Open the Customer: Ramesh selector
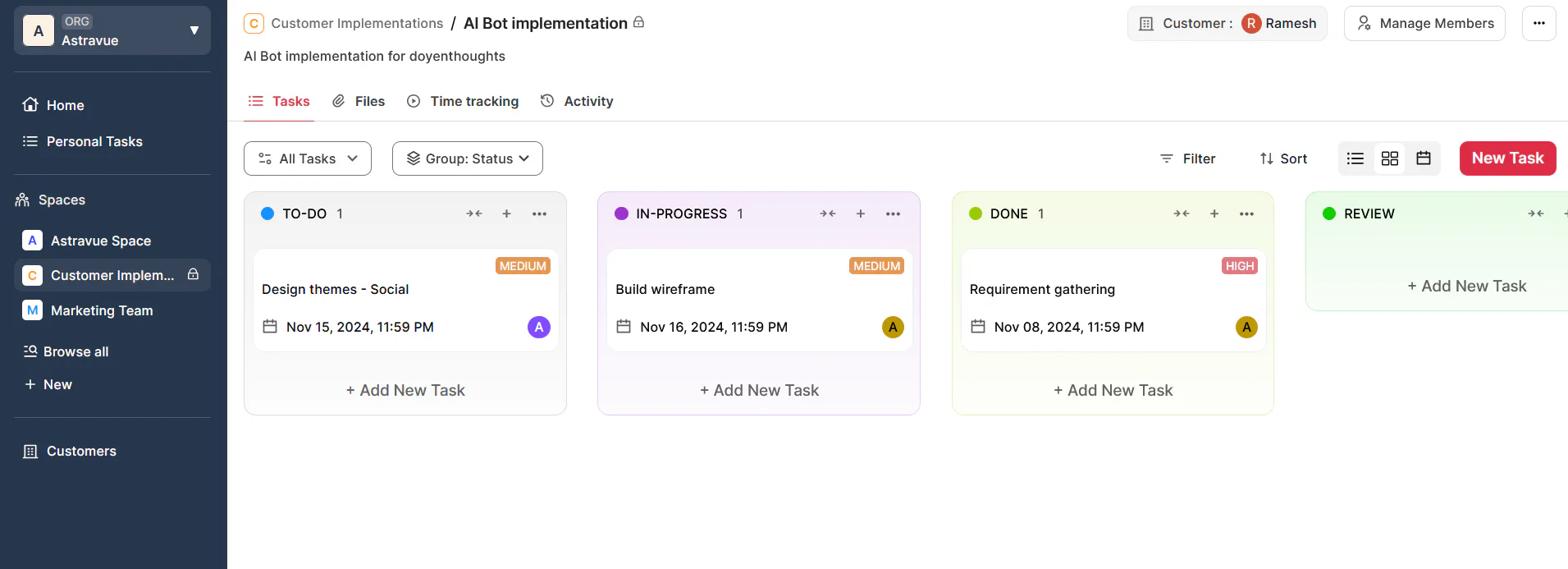The width and height of the screenshot is (1568, 569). [x=1227, y=23]
